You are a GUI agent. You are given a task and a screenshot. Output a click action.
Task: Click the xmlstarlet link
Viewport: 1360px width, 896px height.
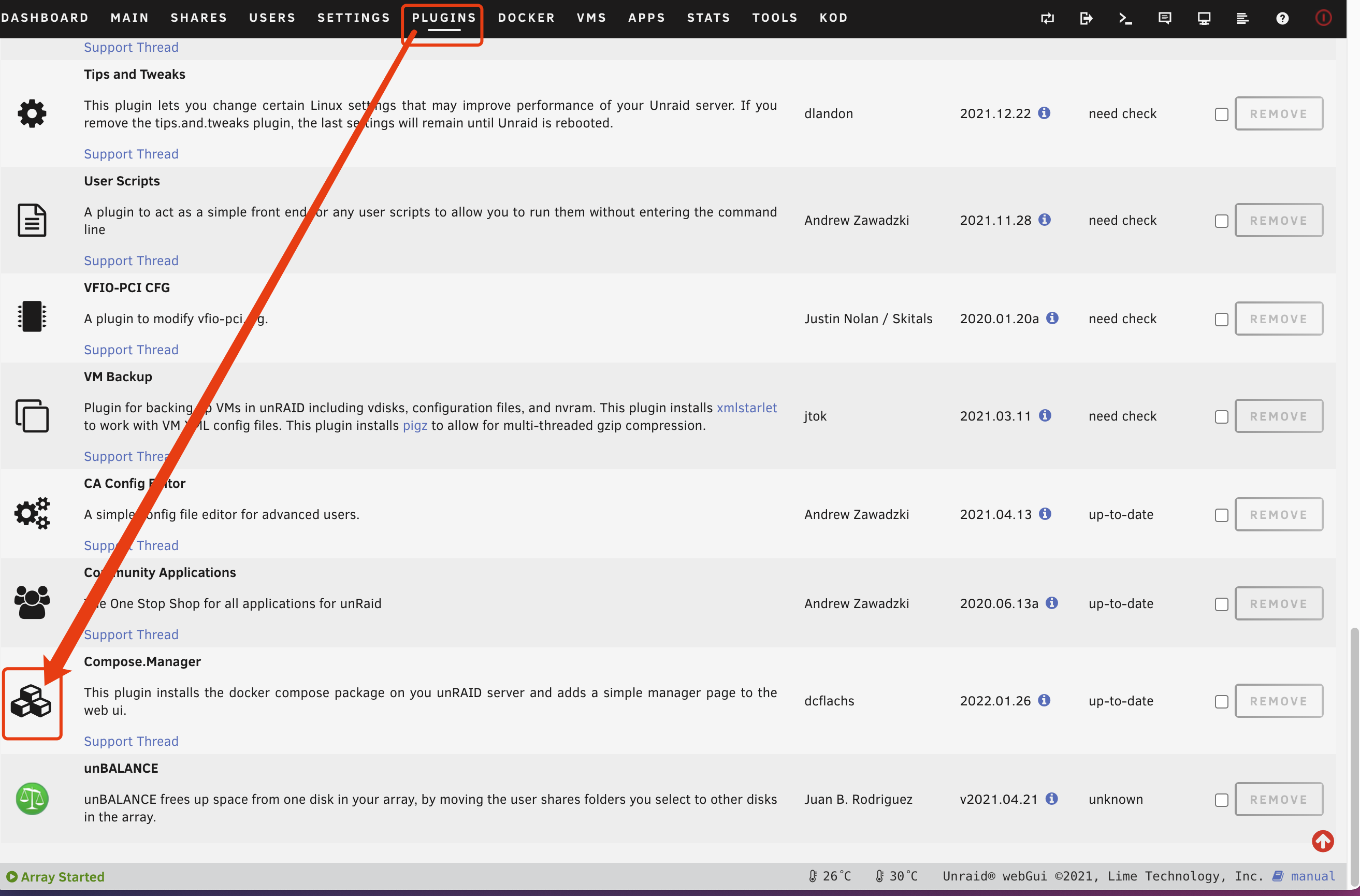click(x=746, y=408)
